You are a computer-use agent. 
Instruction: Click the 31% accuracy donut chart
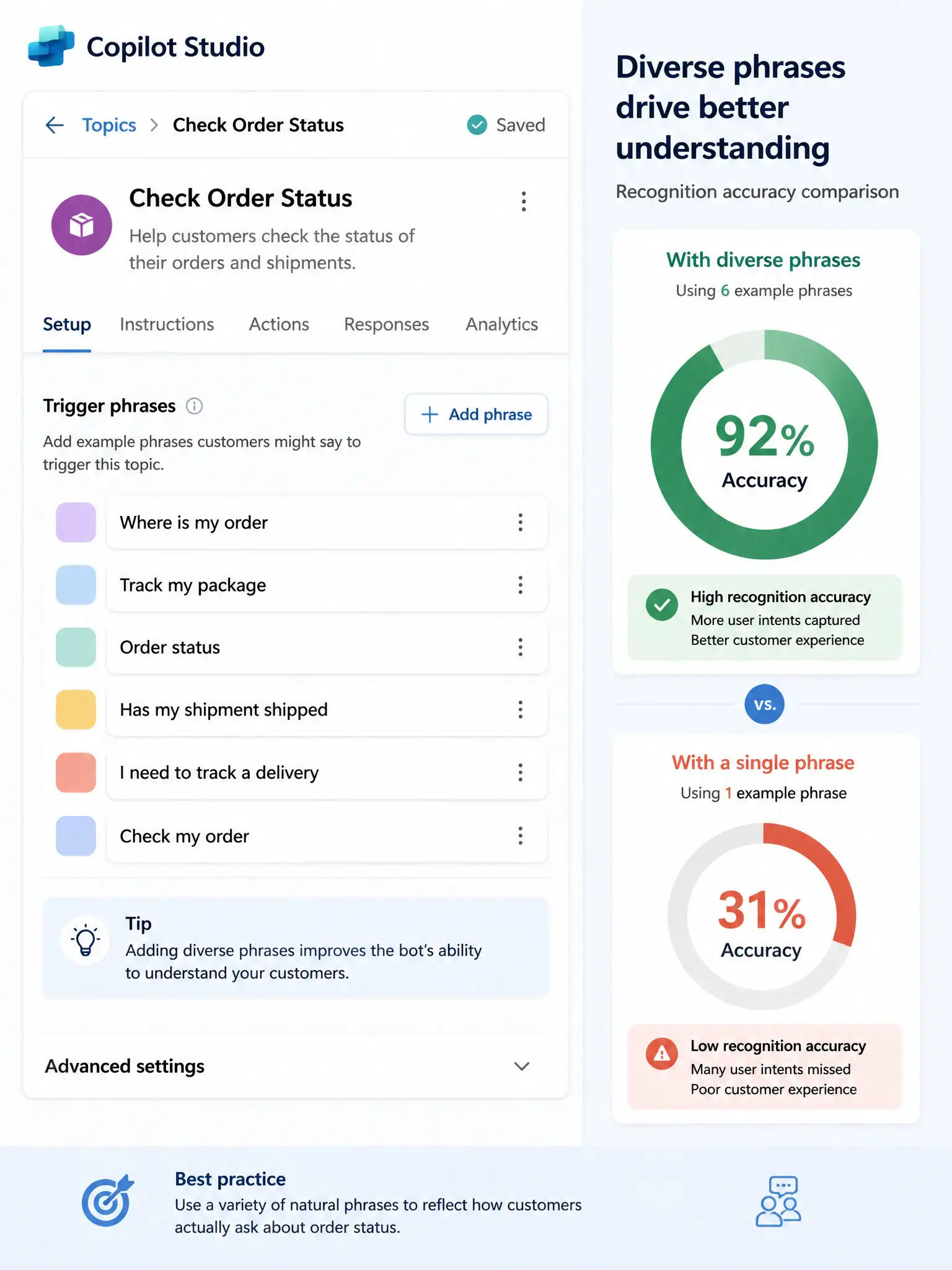[x=762, y=917]
